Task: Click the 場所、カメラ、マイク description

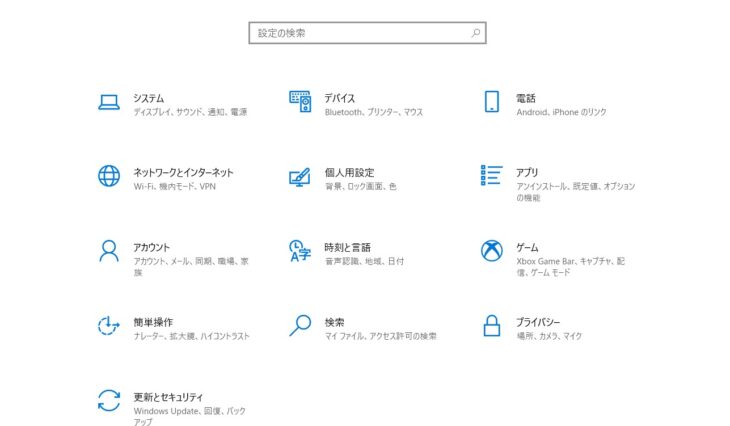Action: click(549, 336)
